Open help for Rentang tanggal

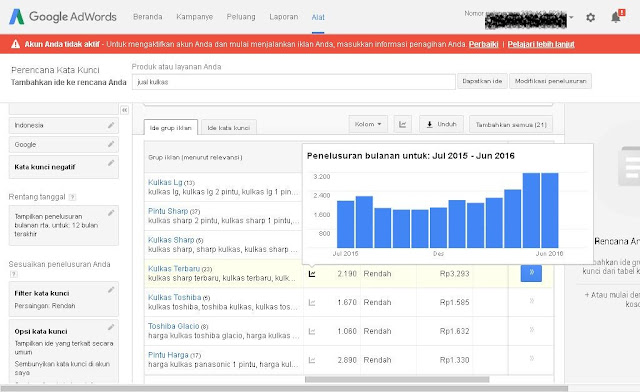[x=72, y=197]
